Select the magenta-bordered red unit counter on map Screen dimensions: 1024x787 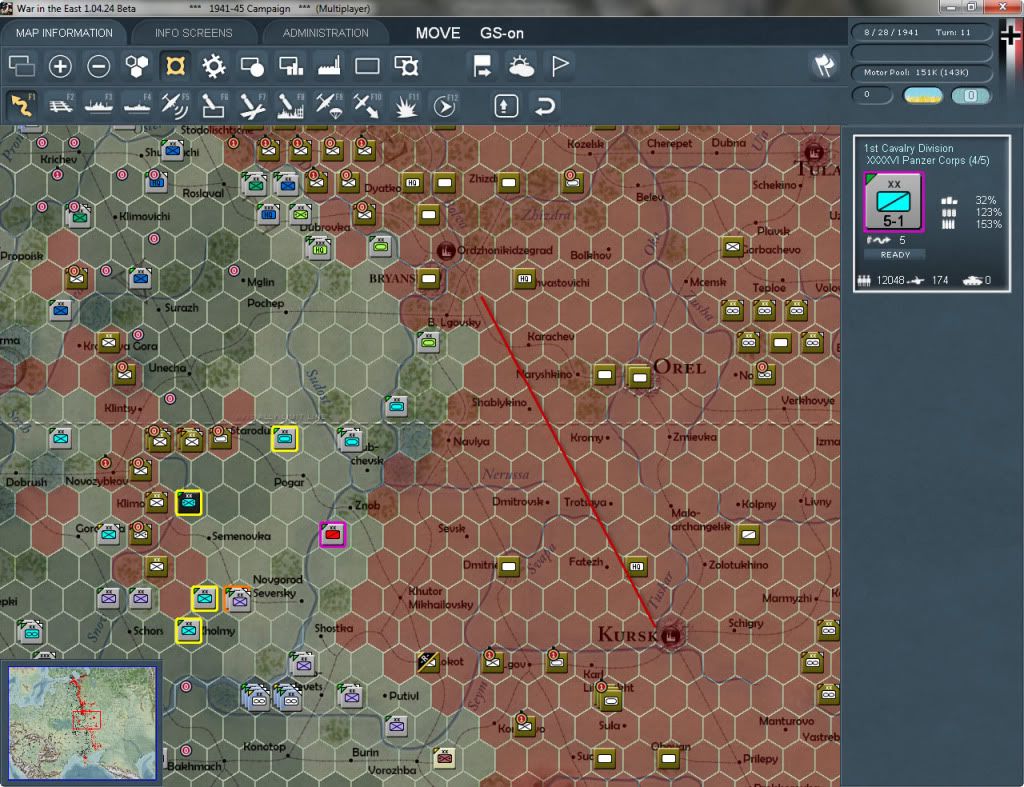point(332,534)
